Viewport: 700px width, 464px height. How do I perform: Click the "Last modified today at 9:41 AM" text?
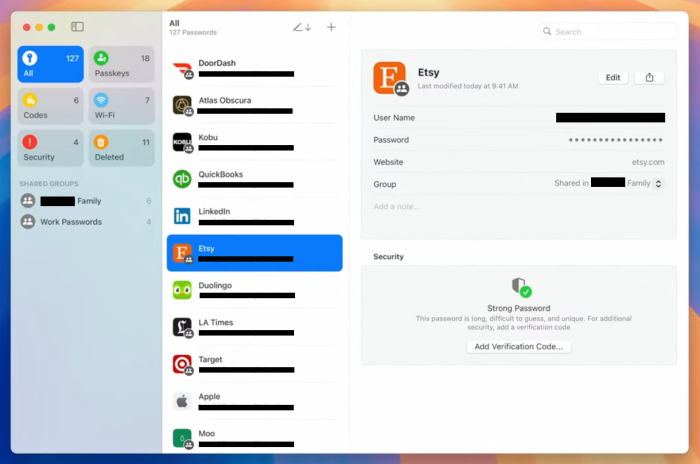(x=468, y=86)
